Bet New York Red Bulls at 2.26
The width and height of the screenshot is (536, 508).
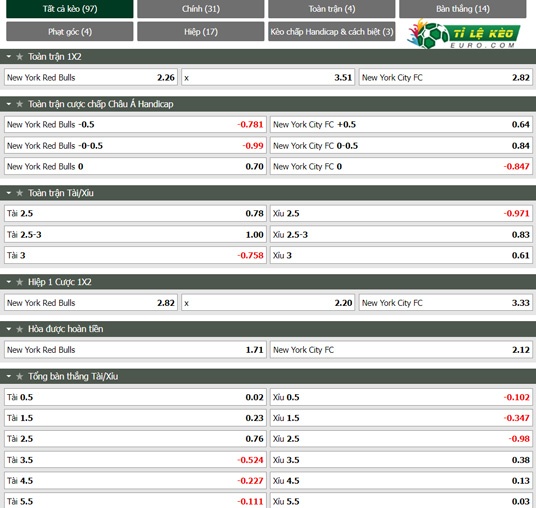click(x=91, y=78)
